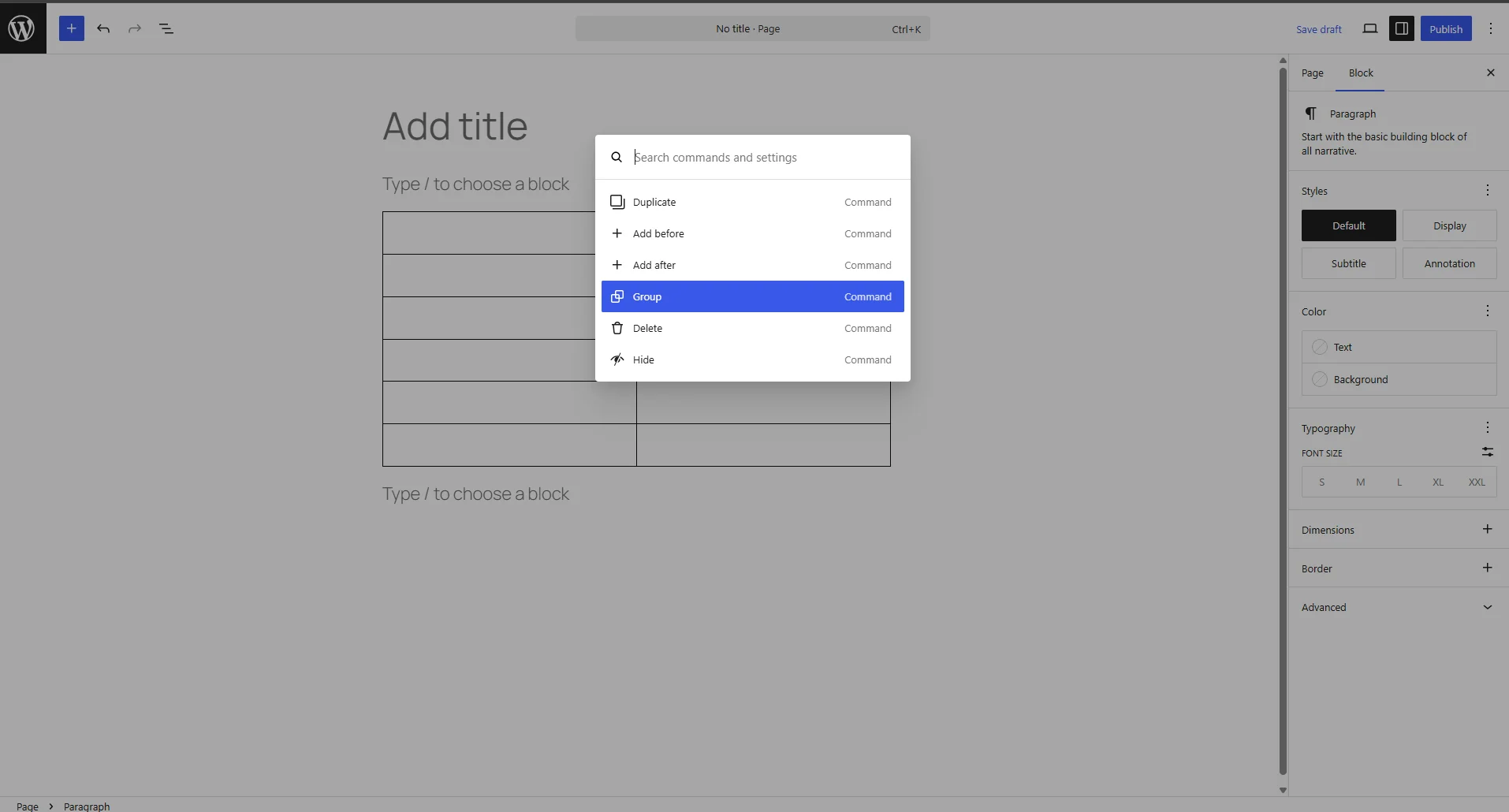Screen dimensions: 1509x812
Task: Add Dimensions options with plus
Action: [x=1488, y=529]
